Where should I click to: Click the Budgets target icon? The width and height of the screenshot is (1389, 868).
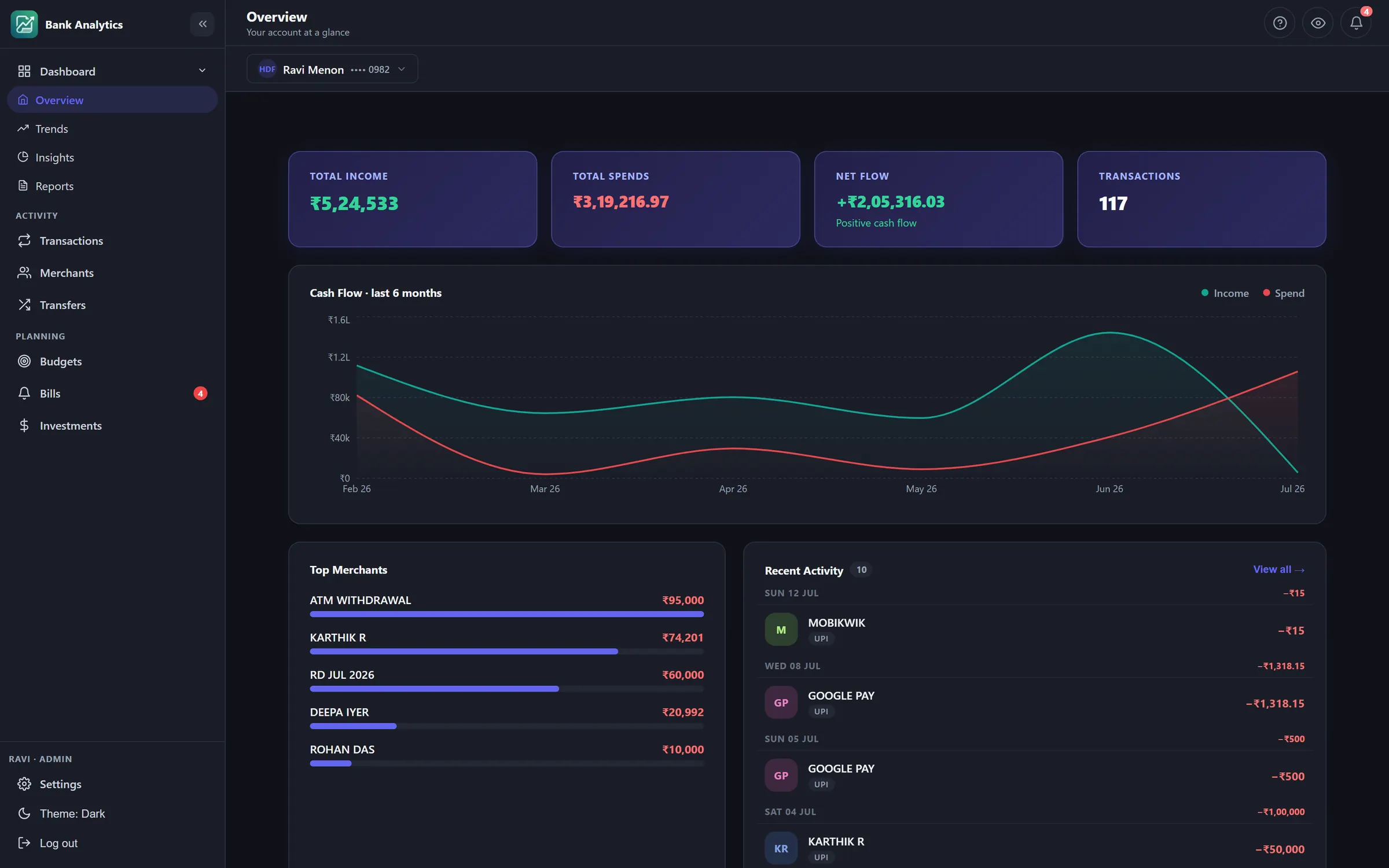click(24, 361)
